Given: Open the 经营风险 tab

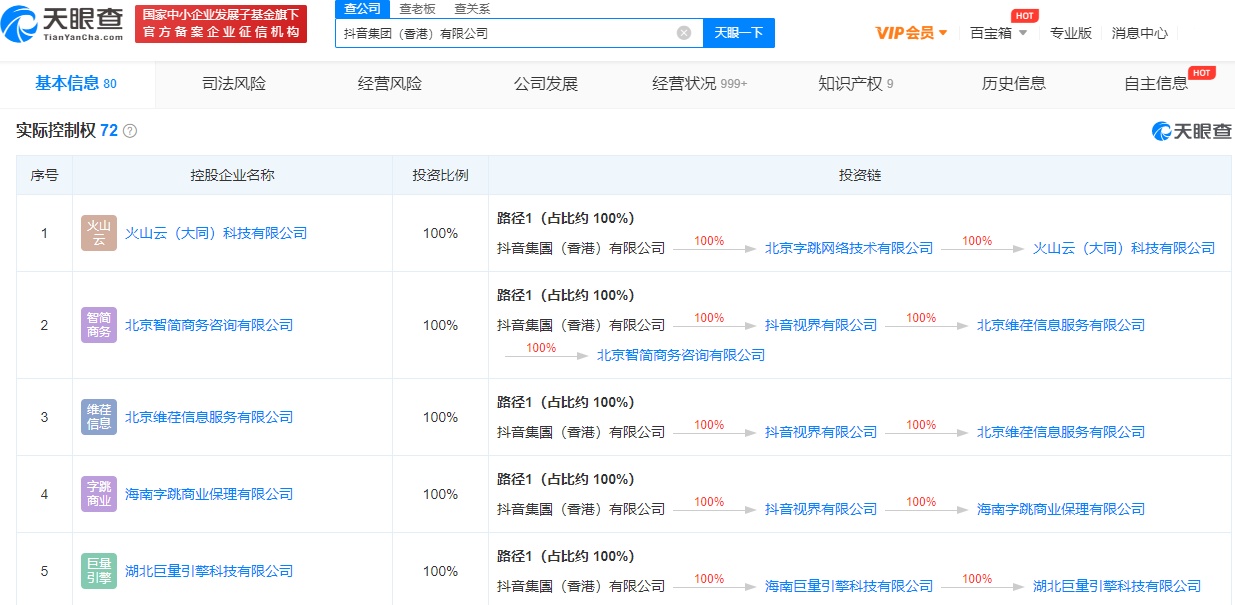Looking at the screenshot, I should click(390, 84).
